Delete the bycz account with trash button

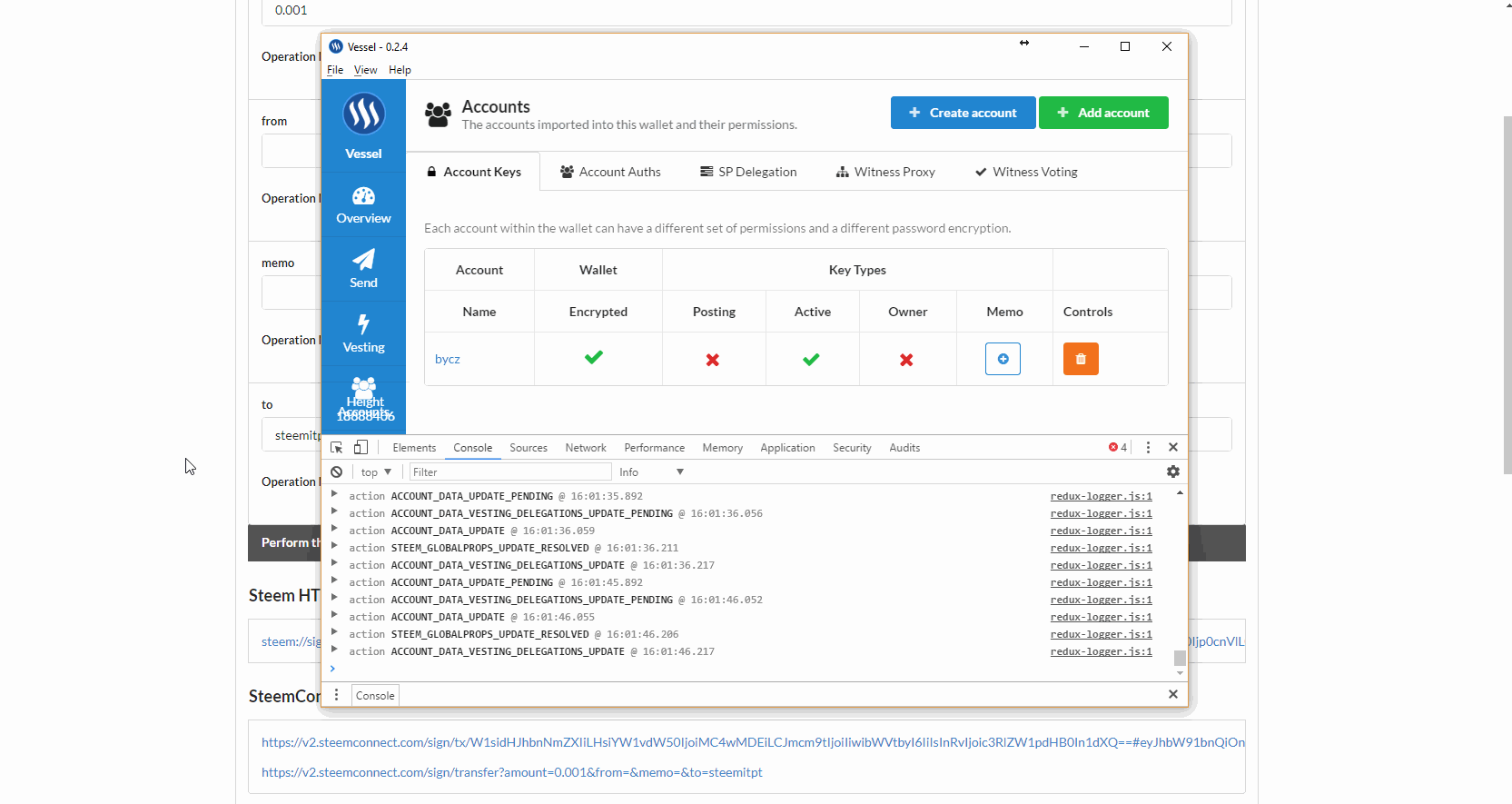tap(1081, 359)
